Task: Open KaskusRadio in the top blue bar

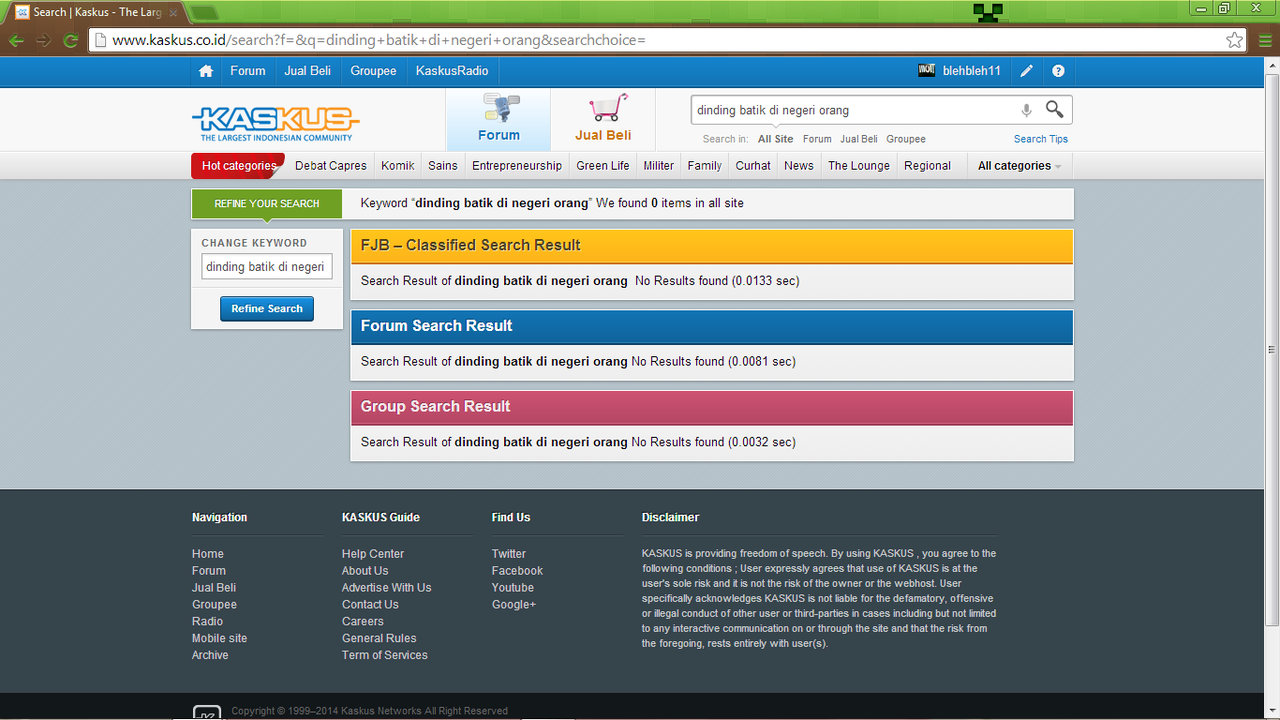Action: 452,71
